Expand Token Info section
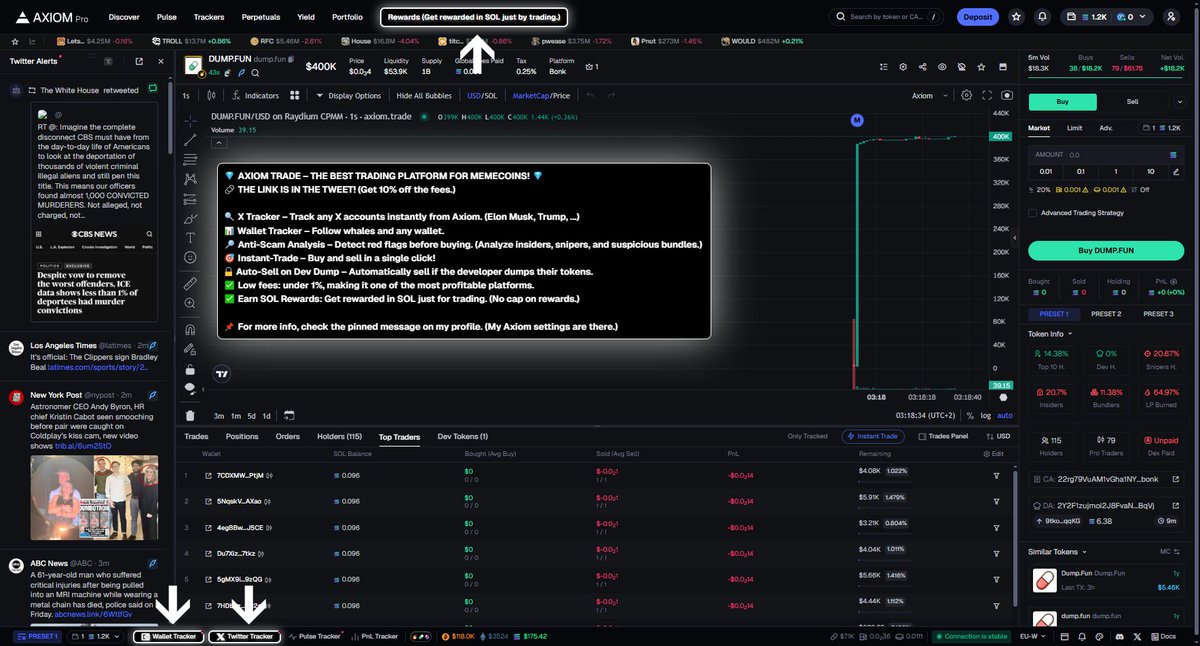1200x646 pixels. point(1050,334)
